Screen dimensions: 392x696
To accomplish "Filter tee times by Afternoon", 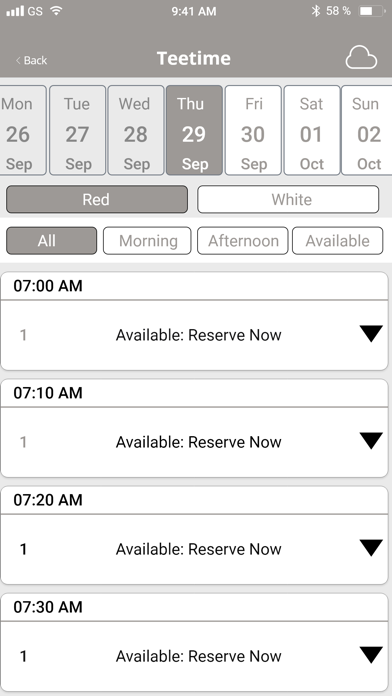I will coord(243,241).
